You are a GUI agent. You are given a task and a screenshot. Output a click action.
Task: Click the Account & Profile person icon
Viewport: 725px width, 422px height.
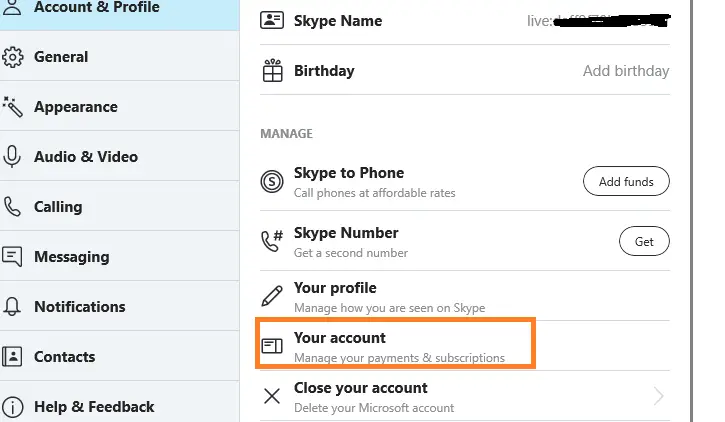[12, 7]
